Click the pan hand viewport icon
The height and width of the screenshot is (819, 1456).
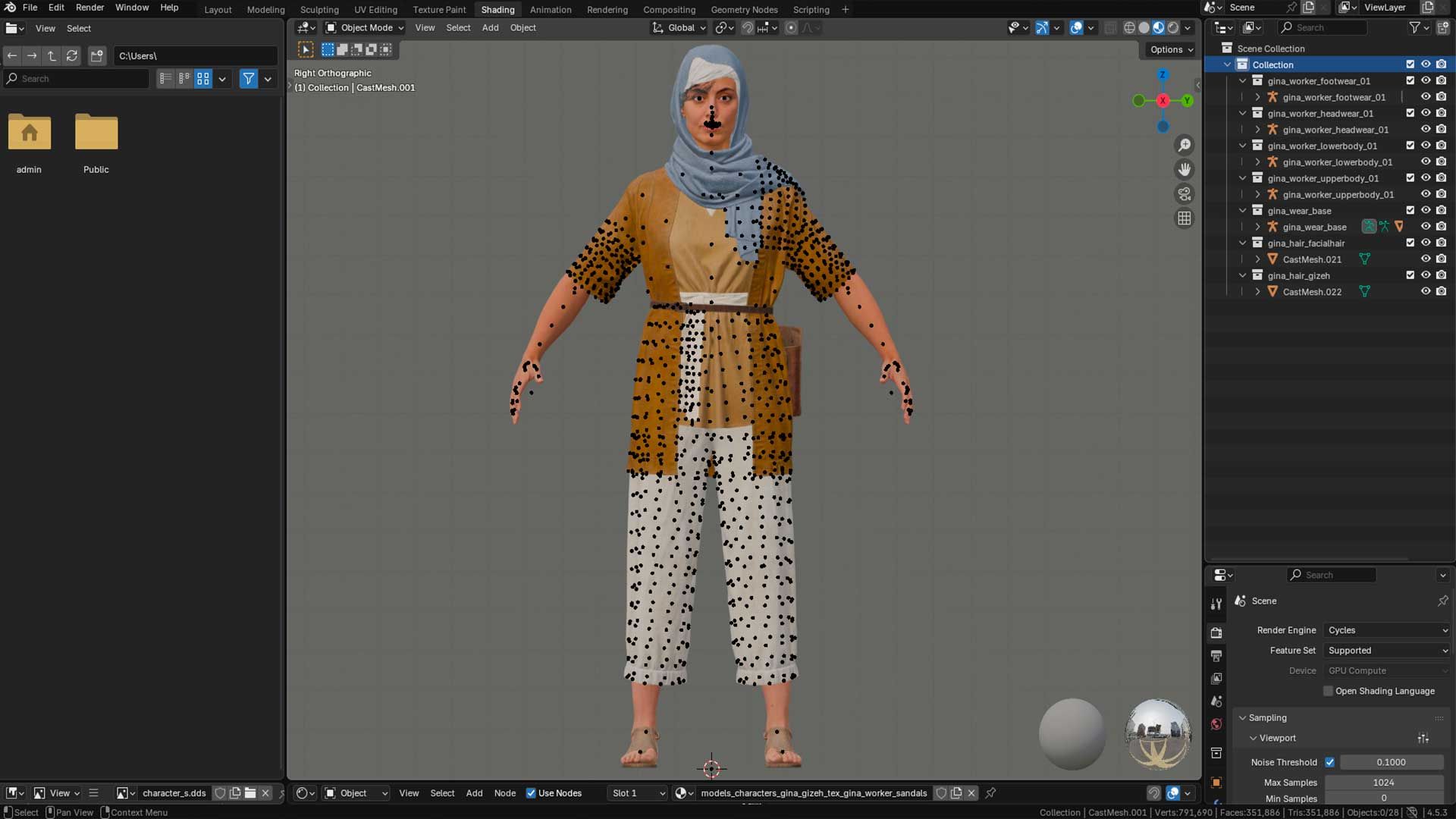(x=1184, y=169)
